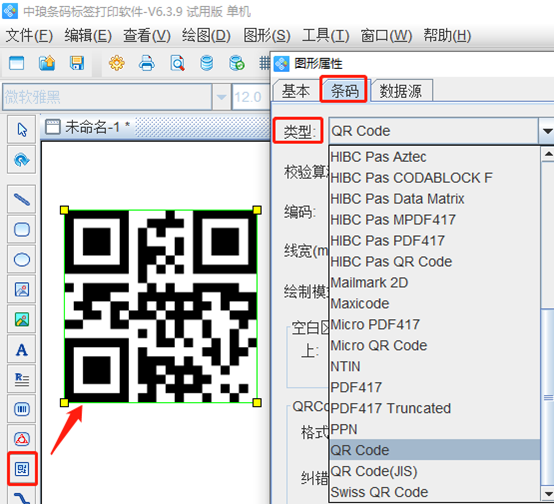Viewport: 554px width, 504px height.
Task: Switch to the 条码 tab
Action: (344, 90)
